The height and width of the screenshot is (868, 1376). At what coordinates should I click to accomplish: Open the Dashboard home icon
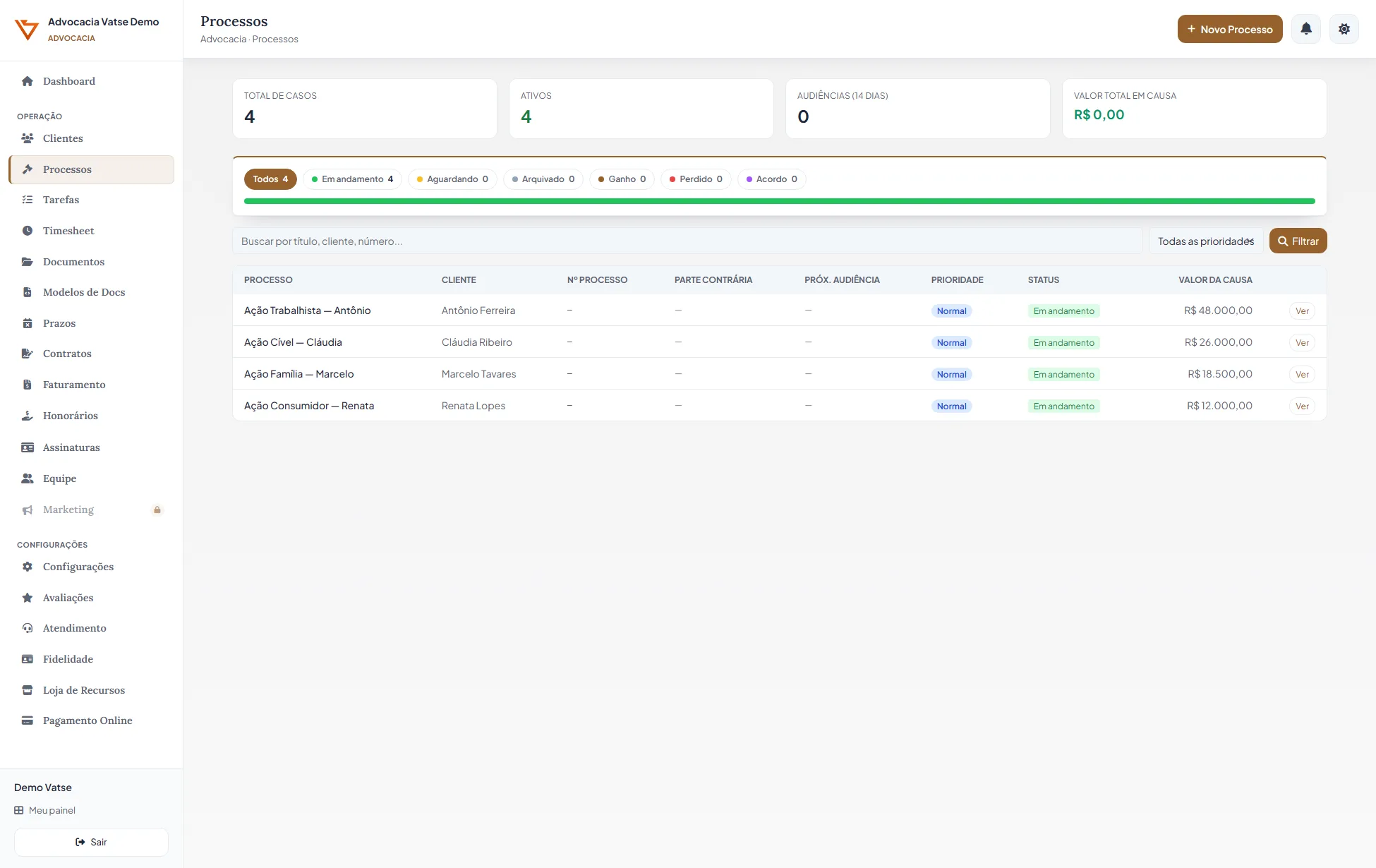coord(28,81)
